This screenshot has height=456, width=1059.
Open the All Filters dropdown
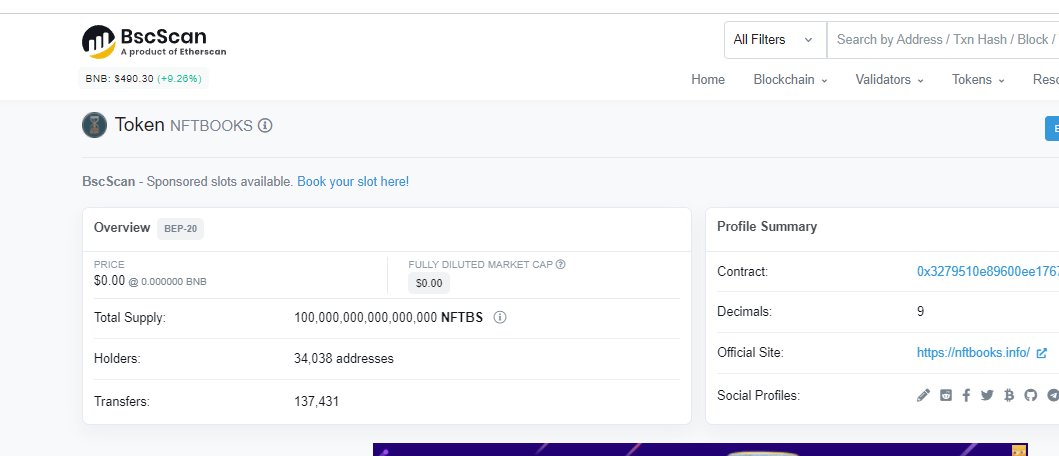[x=775, y=40]
